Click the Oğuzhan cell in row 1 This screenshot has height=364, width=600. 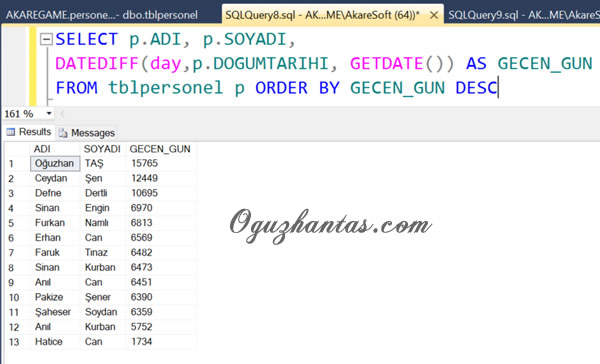tap(55, 163)
